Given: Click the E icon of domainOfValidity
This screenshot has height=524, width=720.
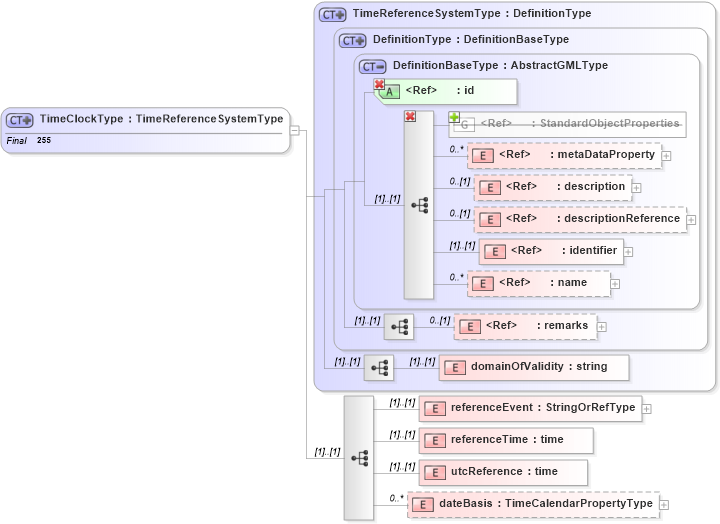Looking at the screenshot, I should click(455, 368).
